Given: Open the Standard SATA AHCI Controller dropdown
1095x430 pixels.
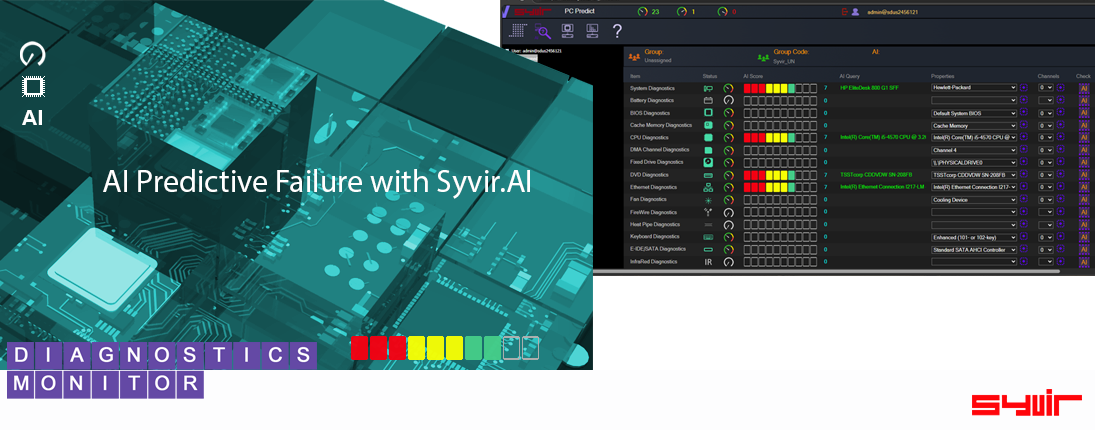Looking at the screenshot, I should tap(973, 249).
